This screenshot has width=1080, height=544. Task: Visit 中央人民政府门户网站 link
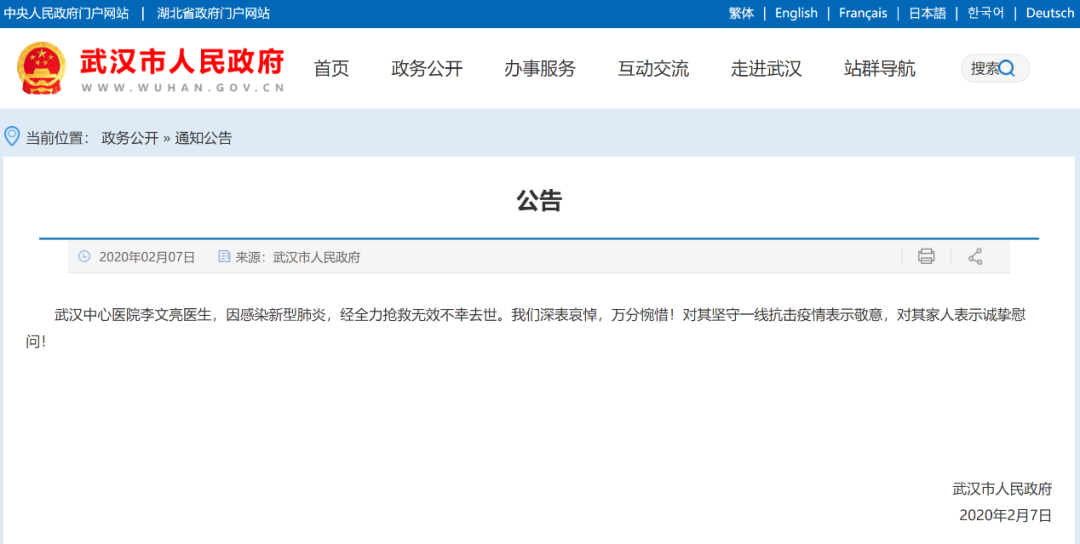tap(66, 13)
